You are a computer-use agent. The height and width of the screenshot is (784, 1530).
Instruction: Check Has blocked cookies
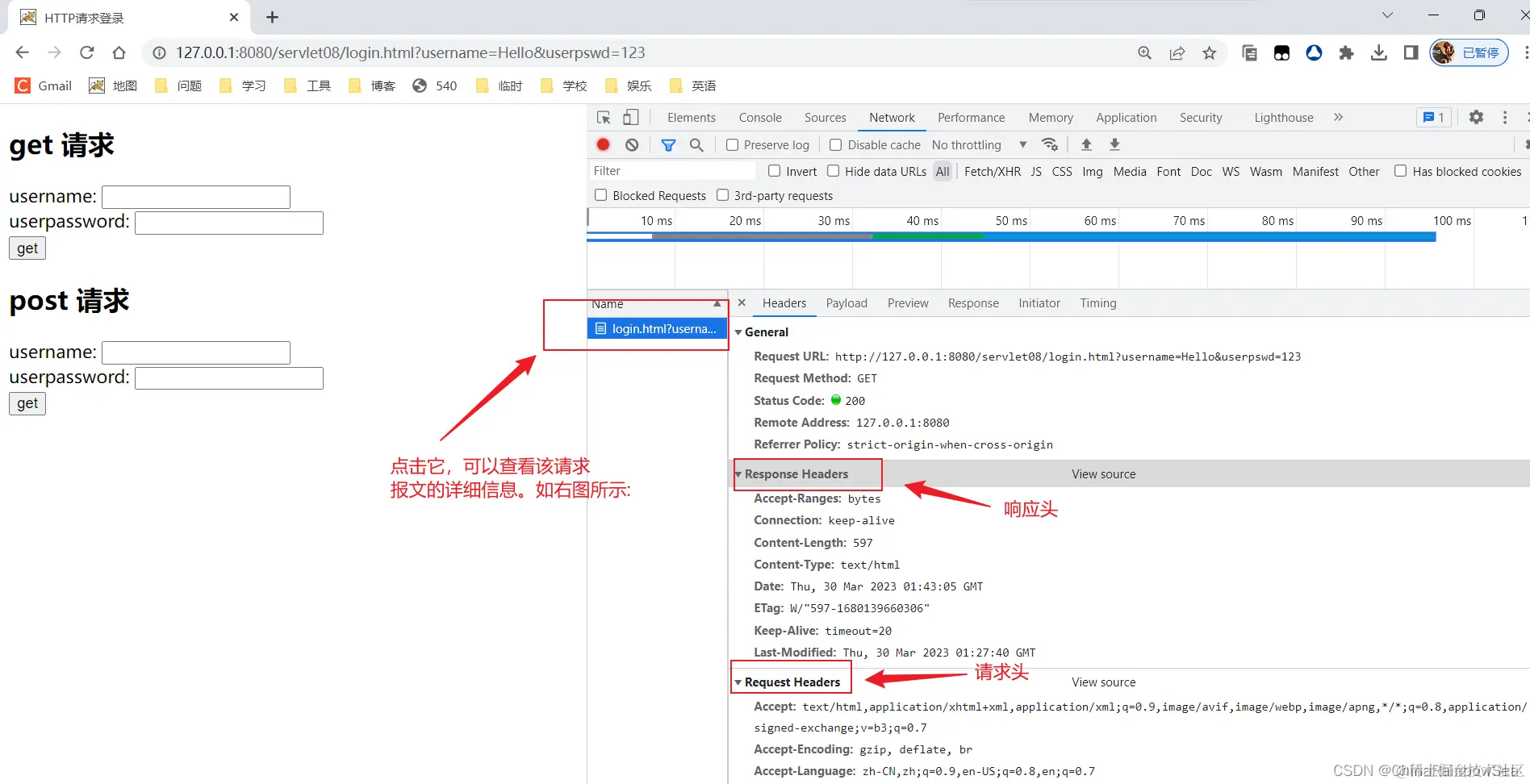coord(1400,171)
